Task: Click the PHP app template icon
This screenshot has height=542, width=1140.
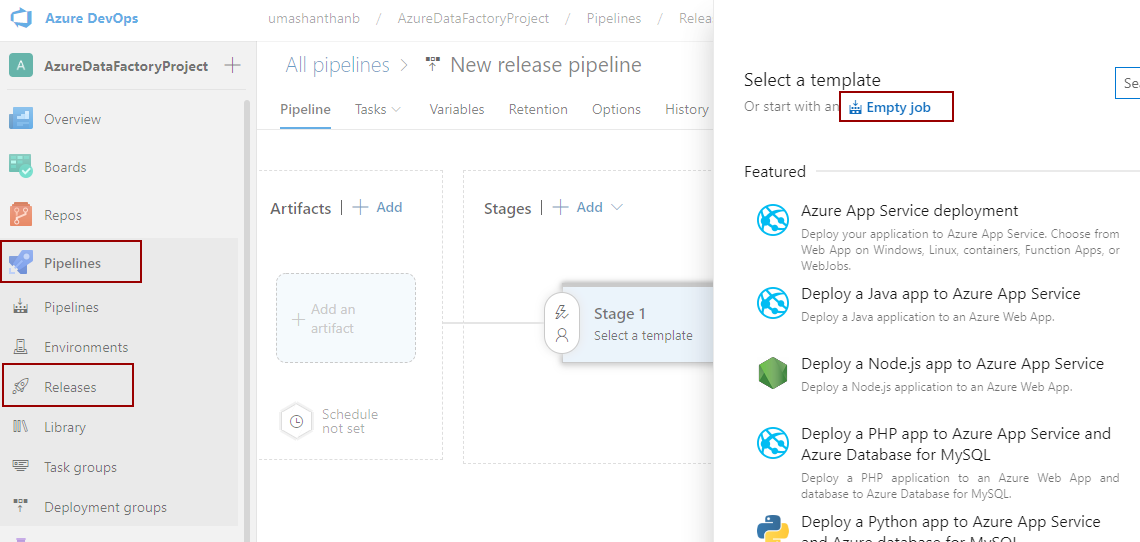Action: click(772, 442)
